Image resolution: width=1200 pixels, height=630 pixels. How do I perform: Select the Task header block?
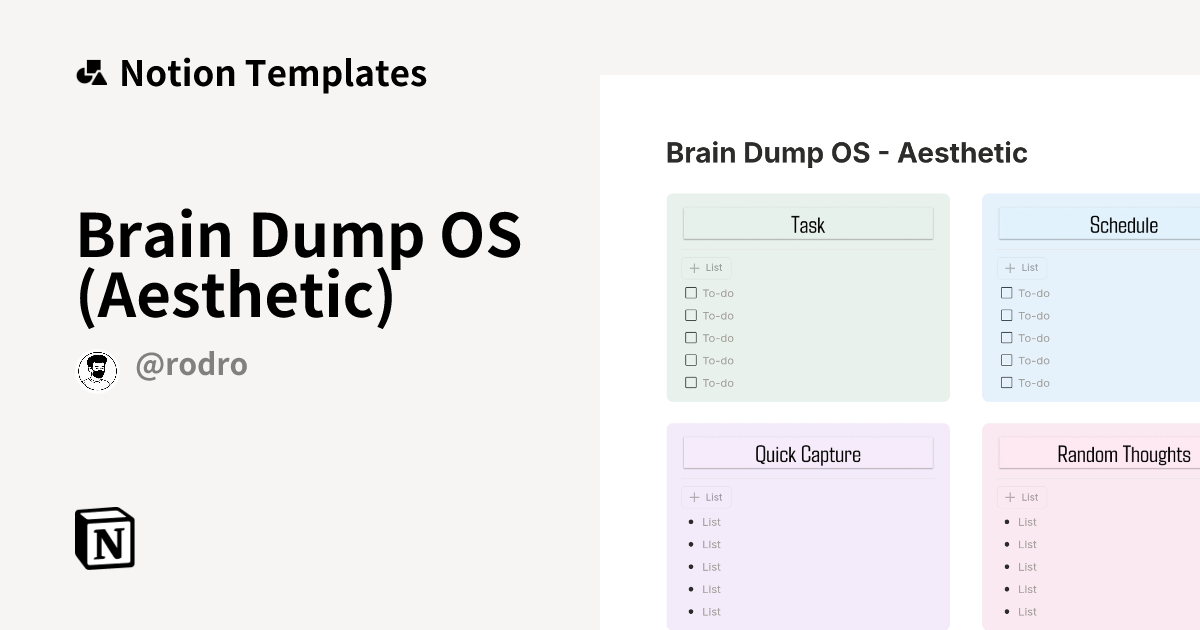(808, 224)
